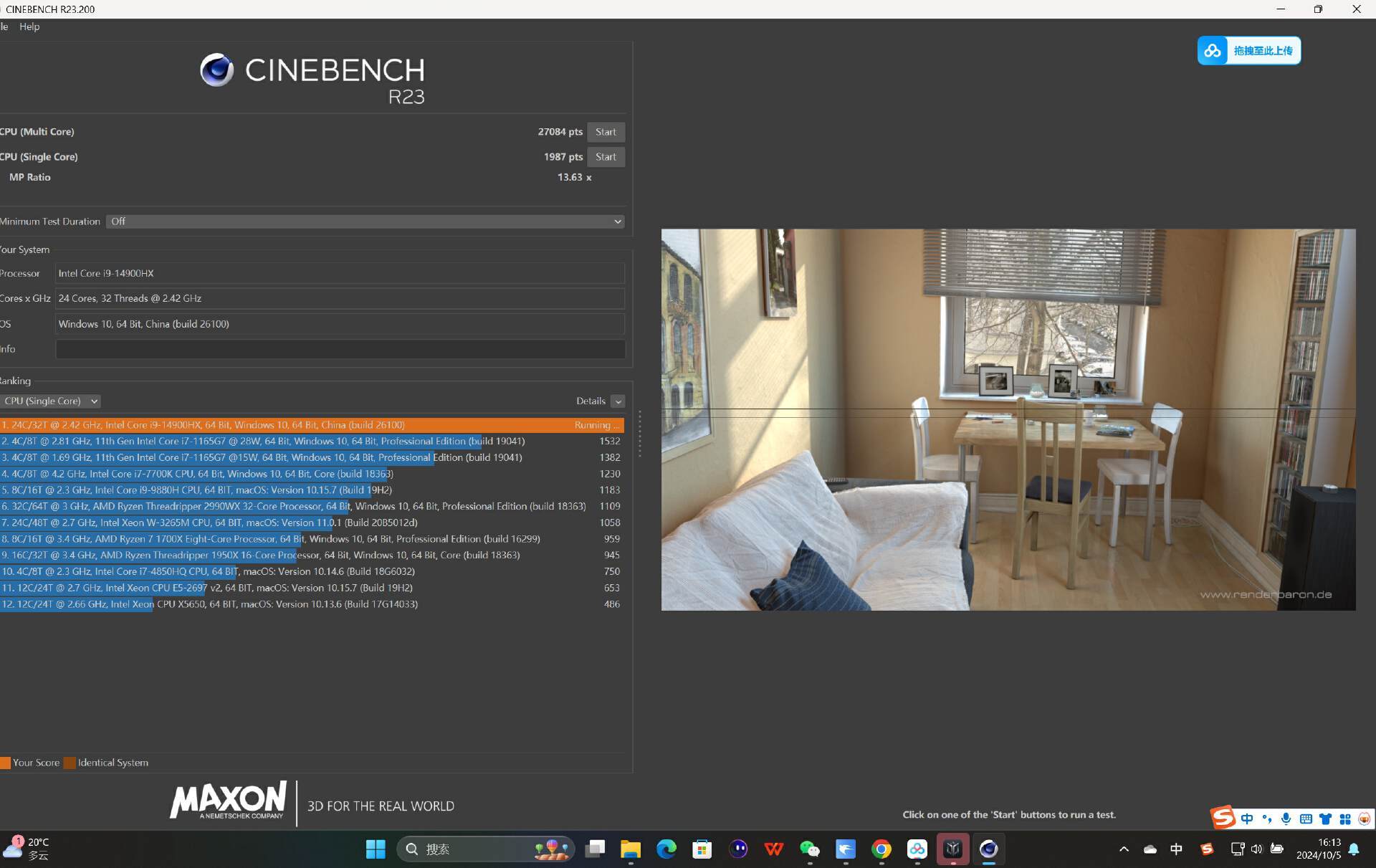The image size is (1376, 868).
Task: Open the Help menu
Action: [29, 27]
